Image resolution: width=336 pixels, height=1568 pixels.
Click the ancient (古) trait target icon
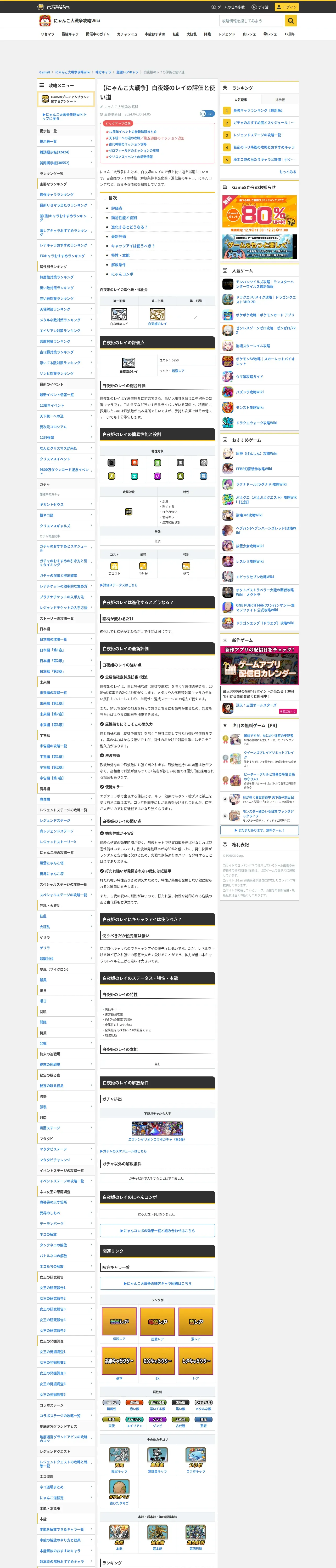pos(181,476)
